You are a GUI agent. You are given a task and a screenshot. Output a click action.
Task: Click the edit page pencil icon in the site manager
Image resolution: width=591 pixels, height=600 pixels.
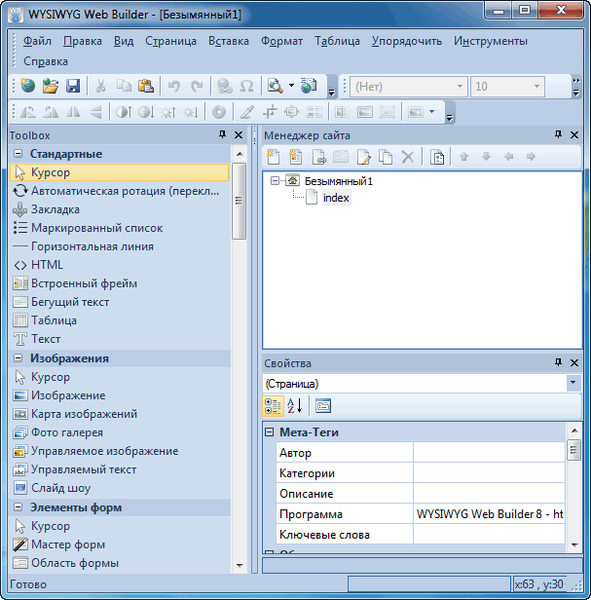pyautogui.click(x=363, y=157)
